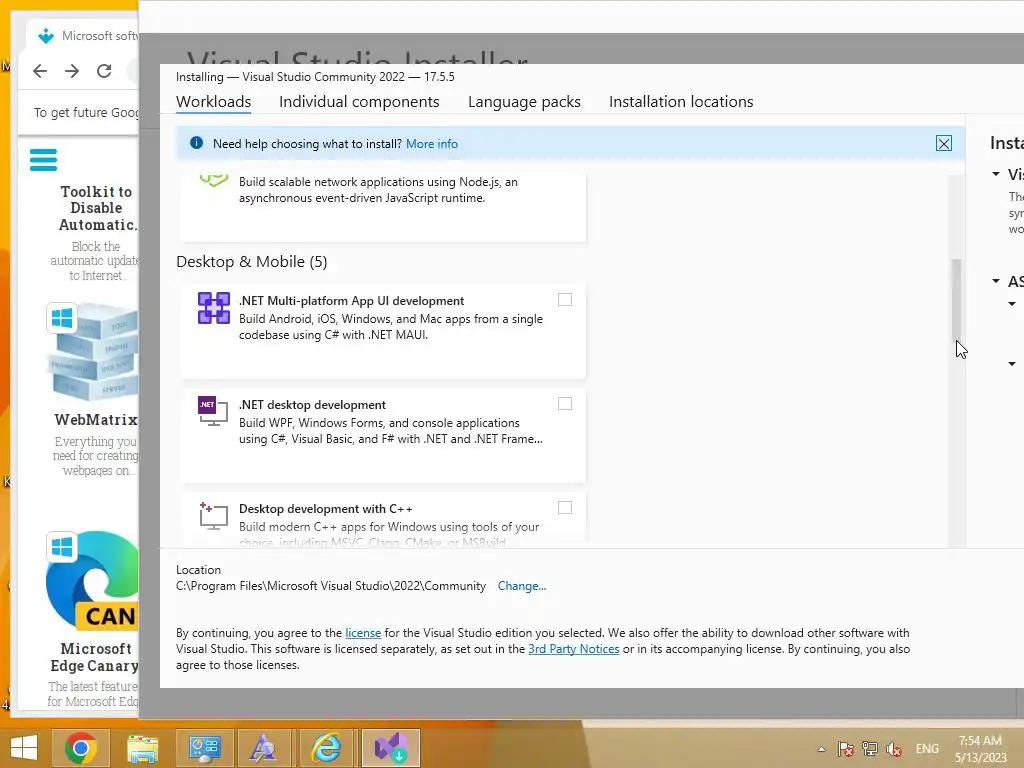This screenshot has width=1024, height=768.
Task: Click the Desktop & Mobile (5) heading
Action: [251, 262]
